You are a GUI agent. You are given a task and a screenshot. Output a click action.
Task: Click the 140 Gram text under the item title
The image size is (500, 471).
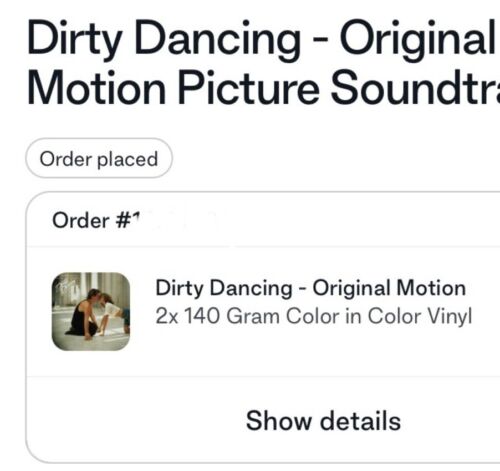tap(232, 316)
